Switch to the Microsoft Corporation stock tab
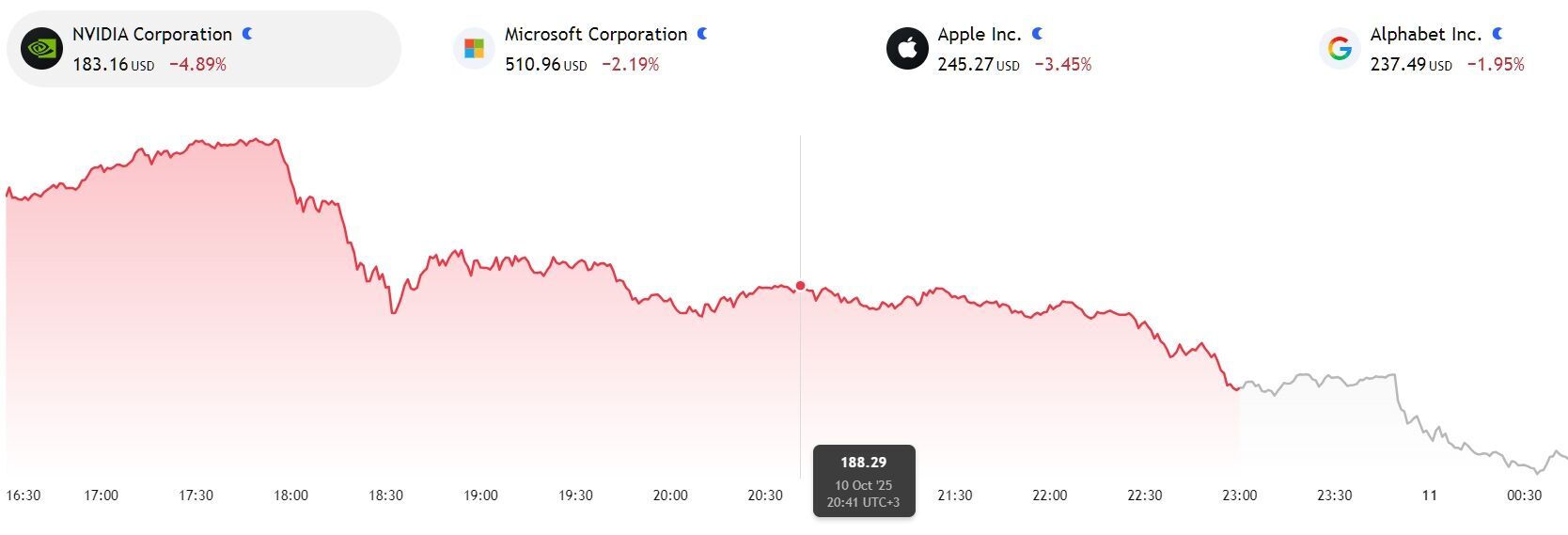 tap(595, 35)
